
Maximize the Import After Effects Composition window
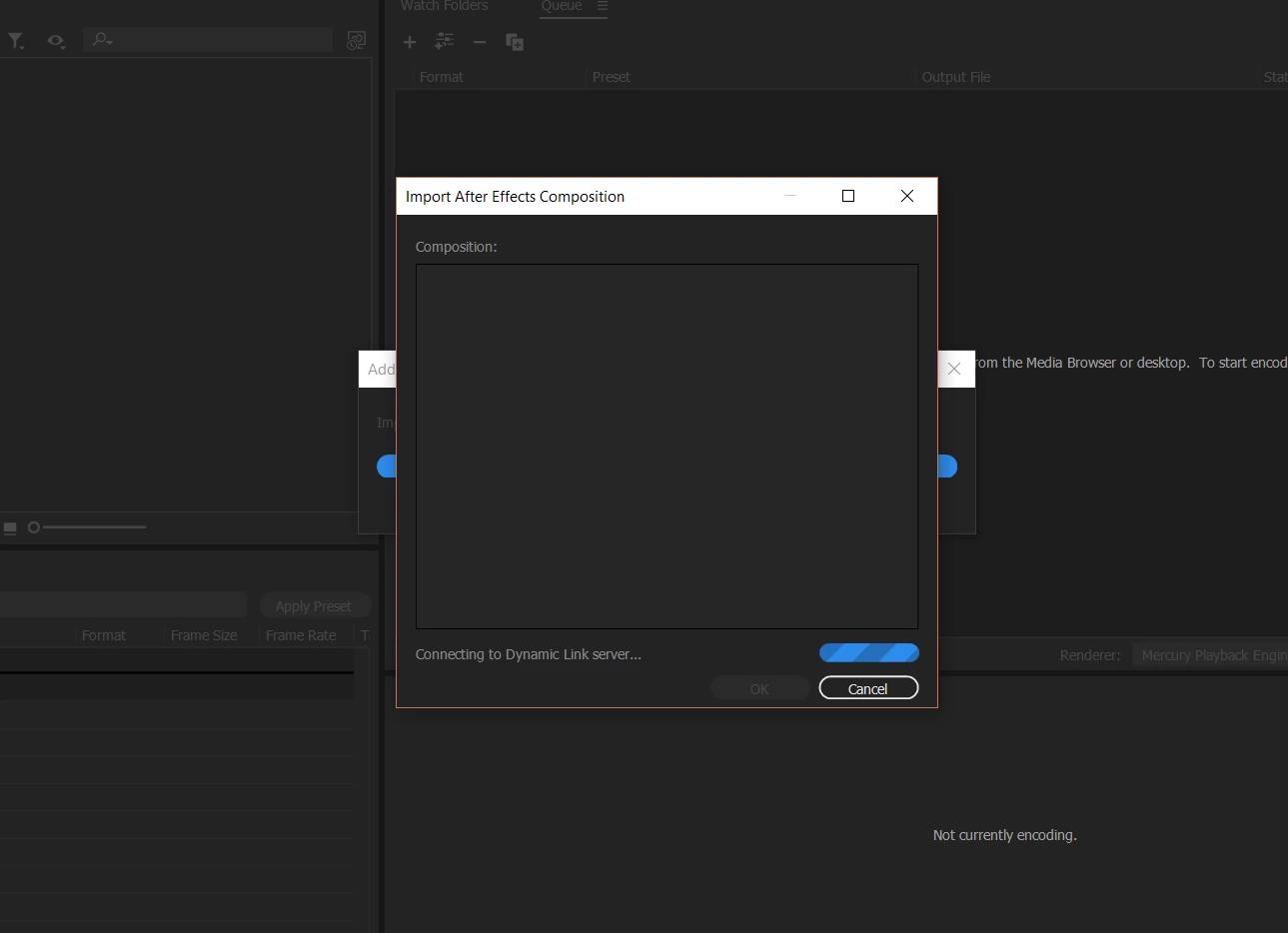(848, 196)
